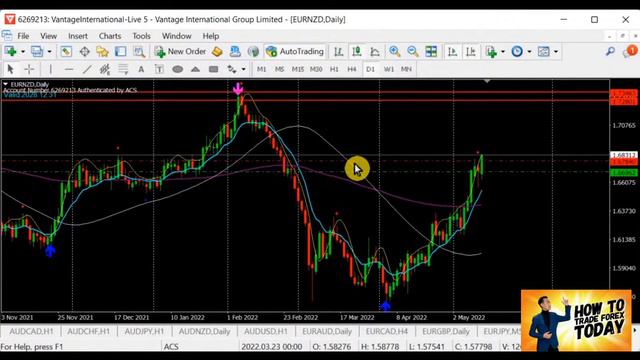Toggle the AutoTrading button
This screenshot has width=640, height=360.
click(295, 51)
